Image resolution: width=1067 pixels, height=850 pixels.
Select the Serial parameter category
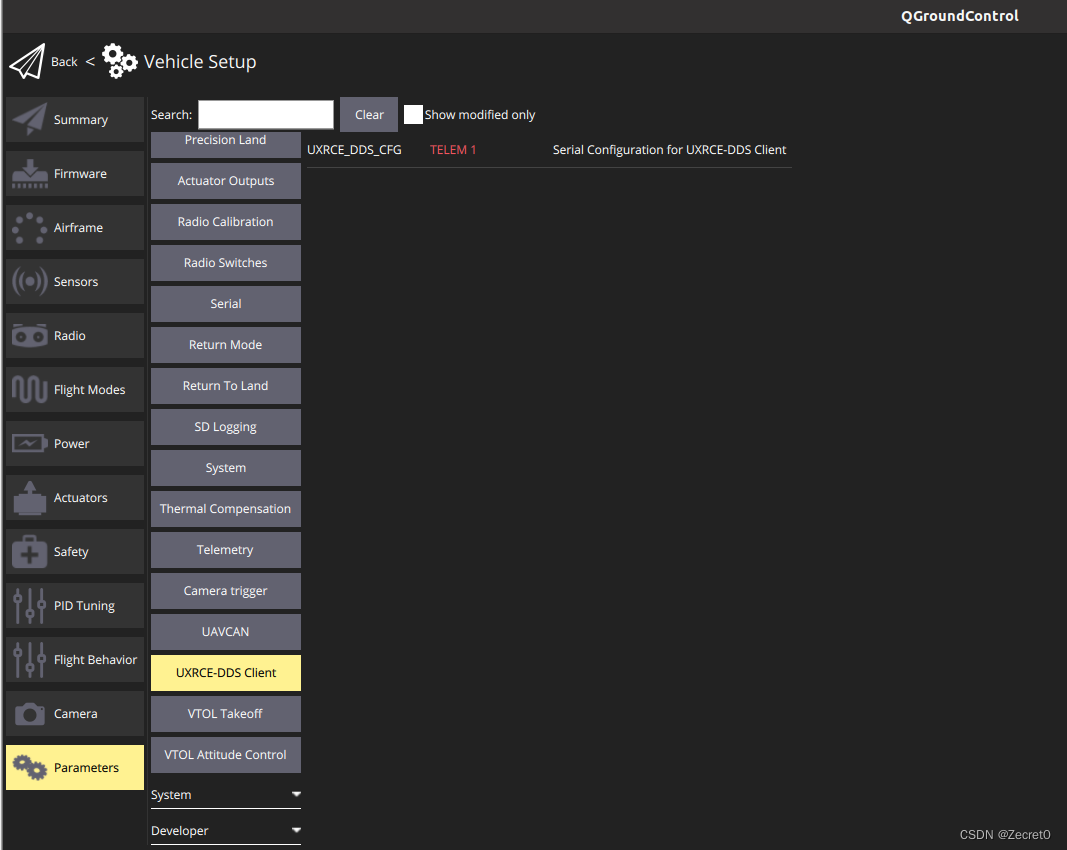(x=225, y=304)
